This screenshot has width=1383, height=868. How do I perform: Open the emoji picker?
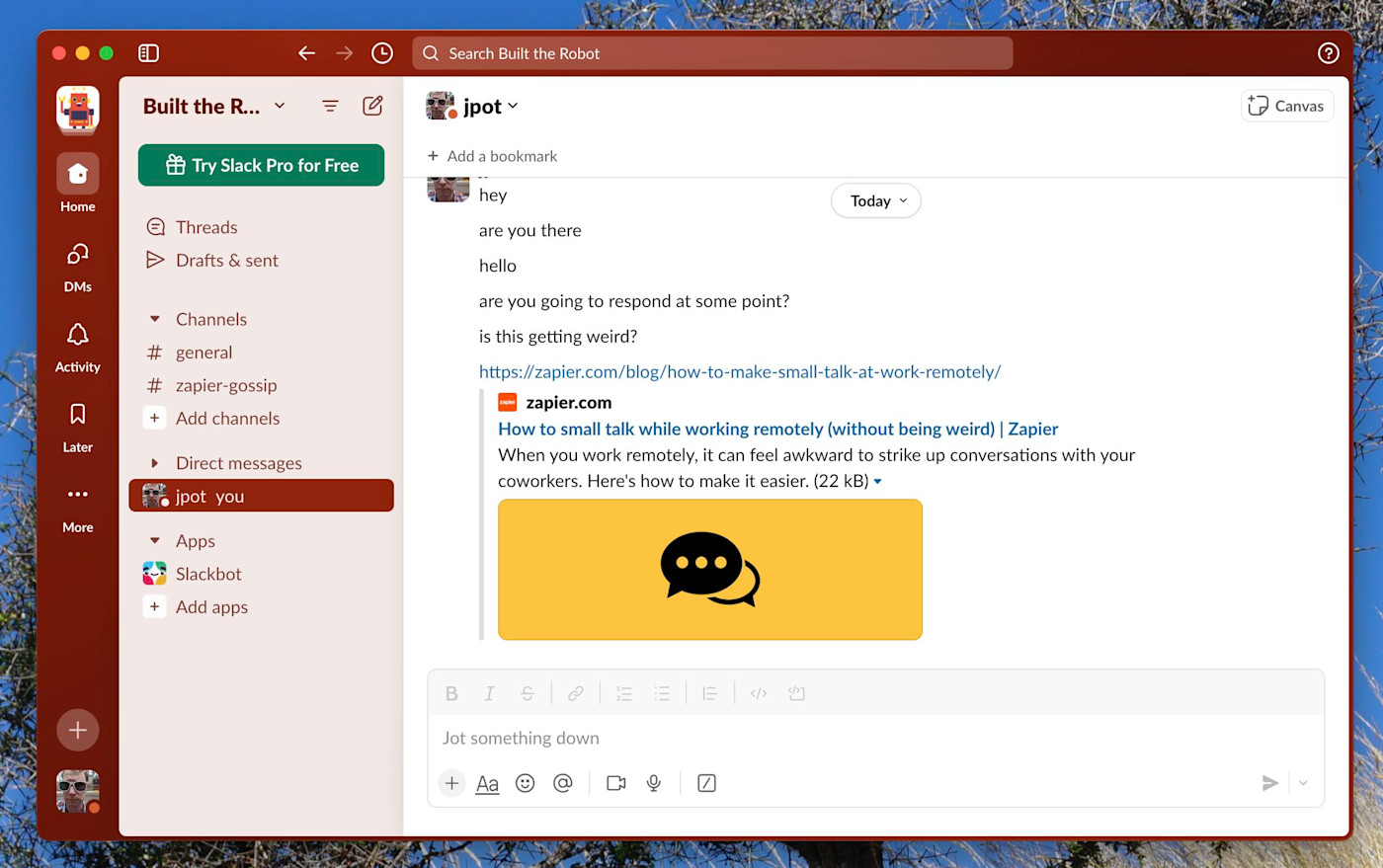click(x=526, y=783)
